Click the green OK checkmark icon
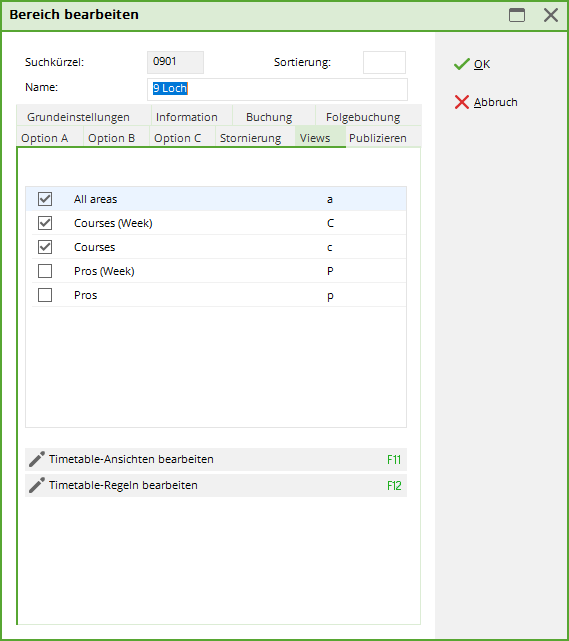The image size is (569, 641). tap(462, 64)
